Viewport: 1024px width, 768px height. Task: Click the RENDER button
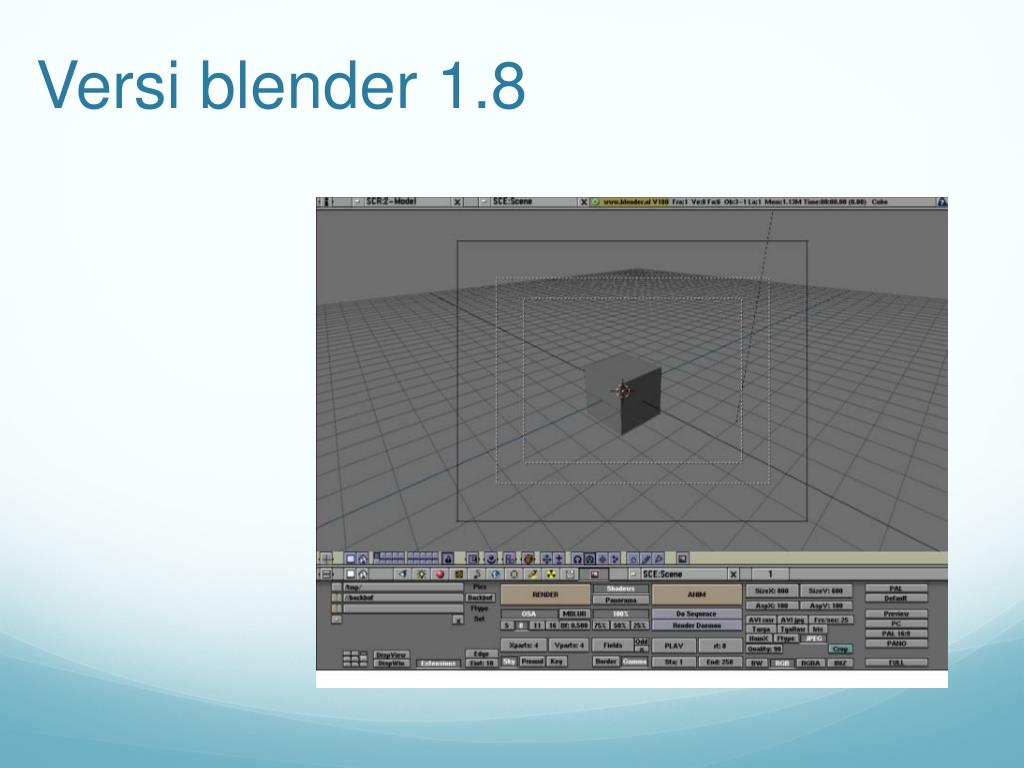[545, 594]
